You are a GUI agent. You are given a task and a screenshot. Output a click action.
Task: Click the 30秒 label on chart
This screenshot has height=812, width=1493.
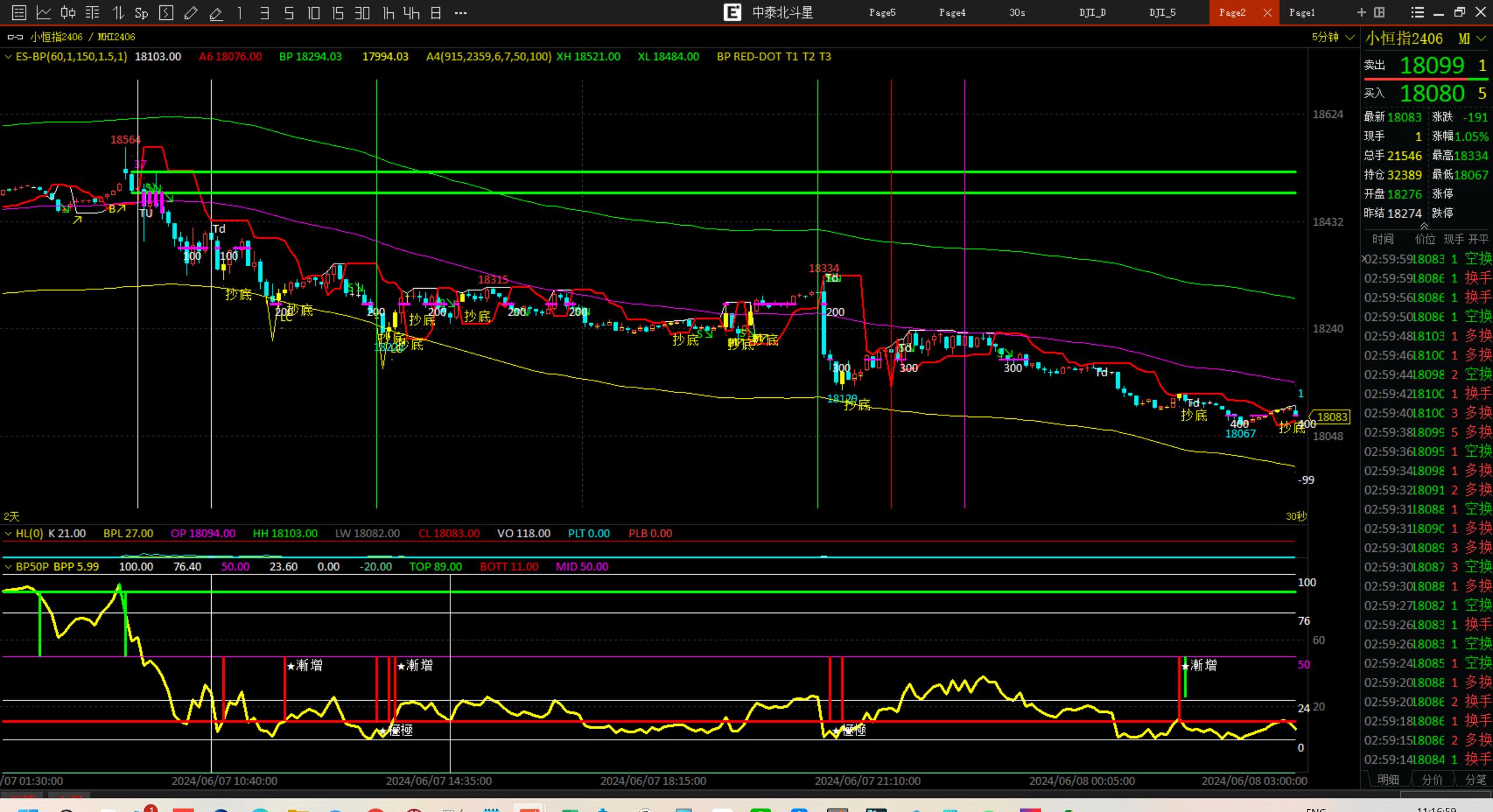(1296, 516)
